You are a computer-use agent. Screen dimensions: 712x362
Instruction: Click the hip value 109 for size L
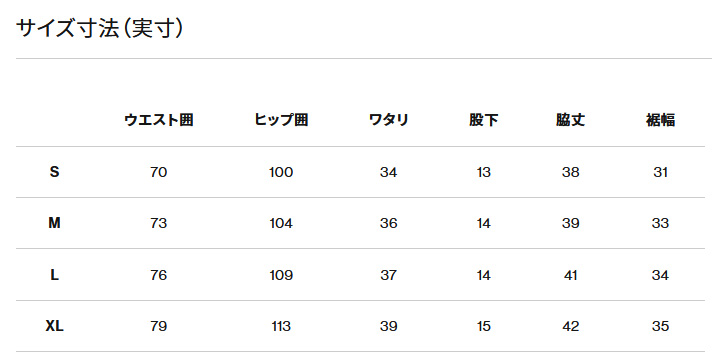coord(281,275)
